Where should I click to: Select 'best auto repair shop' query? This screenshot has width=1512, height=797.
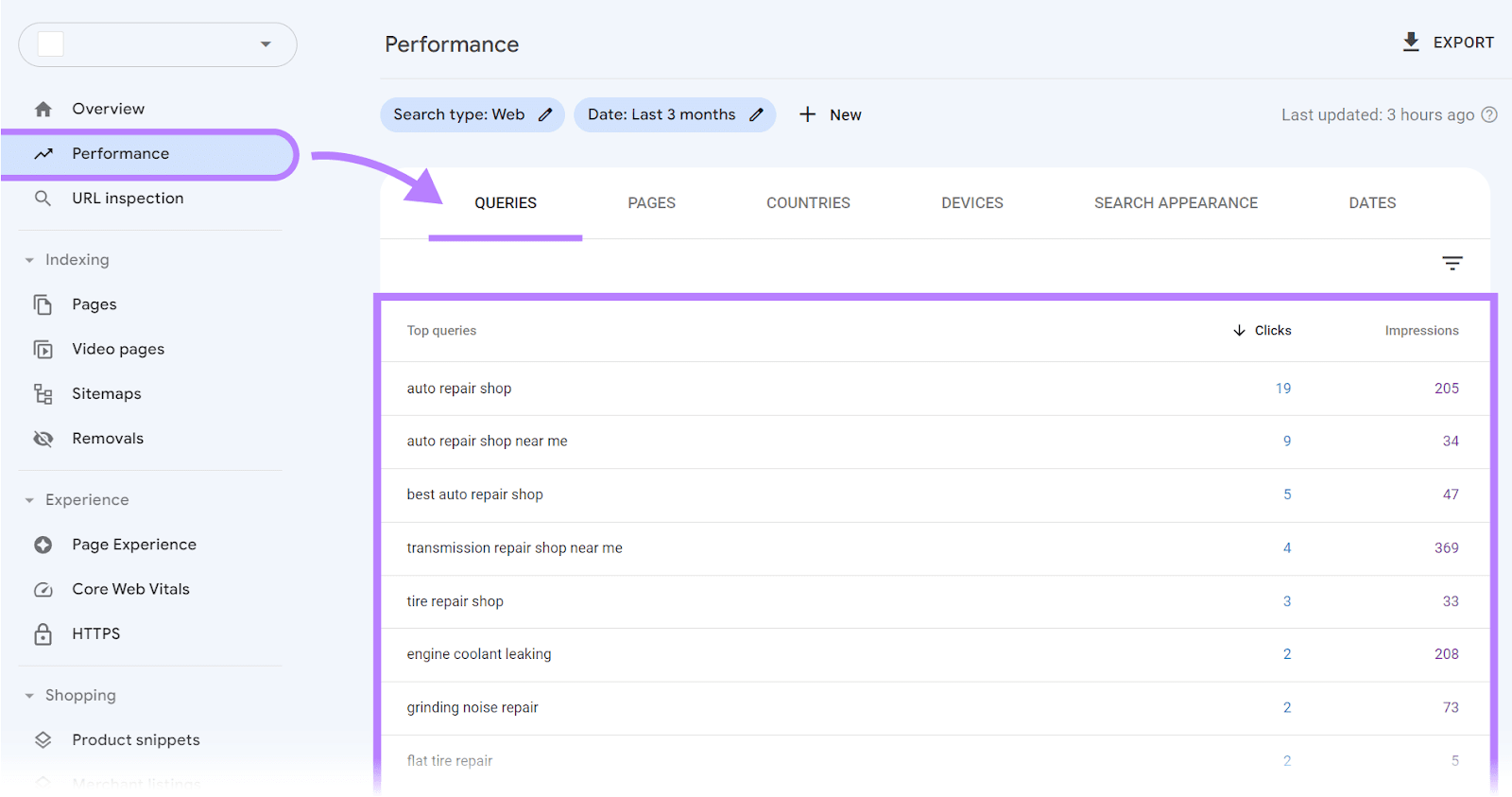936,494
